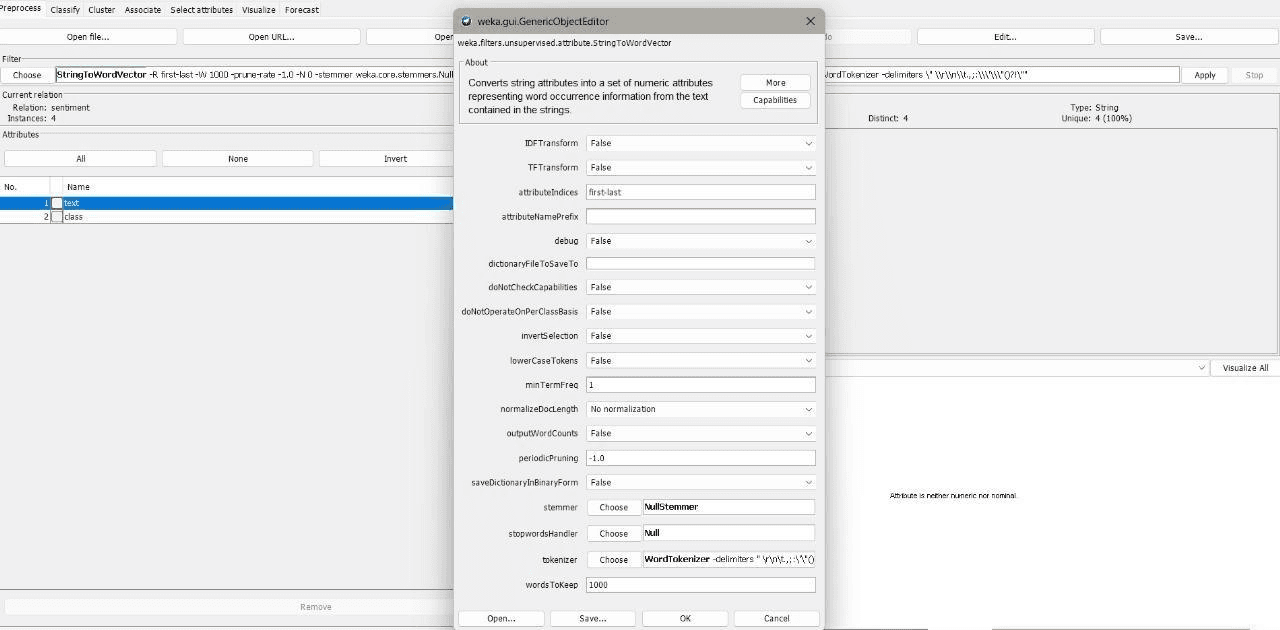The height and width of the screenshot is (630, 1280).
Task: Click Edit... in main window
Action: (x=1005, y=37)
